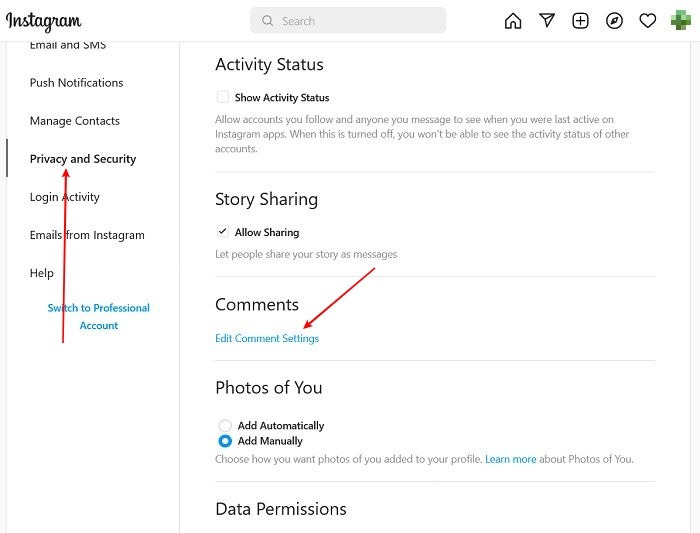The image size is (700, 533).
Task: Open activity feed heart icon
Action: tap(648, 21)
